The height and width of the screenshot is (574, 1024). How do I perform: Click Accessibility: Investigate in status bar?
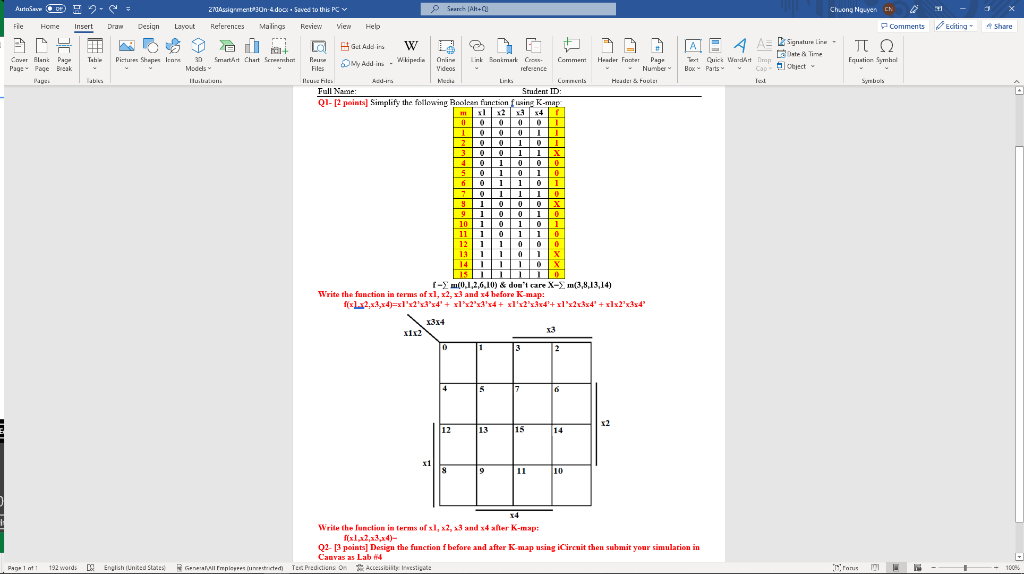(x=394, y=567)
